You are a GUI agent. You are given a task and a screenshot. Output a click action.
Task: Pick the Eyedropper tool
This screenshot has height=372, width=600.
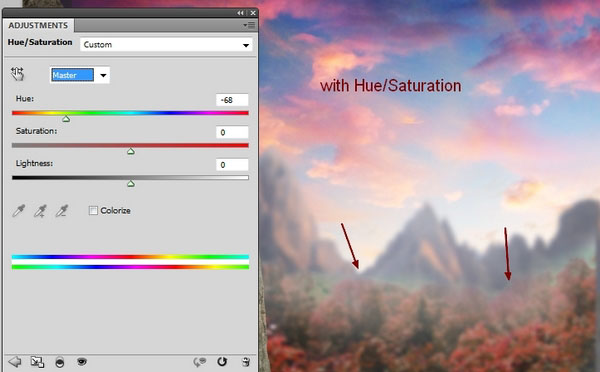[18, 210]
